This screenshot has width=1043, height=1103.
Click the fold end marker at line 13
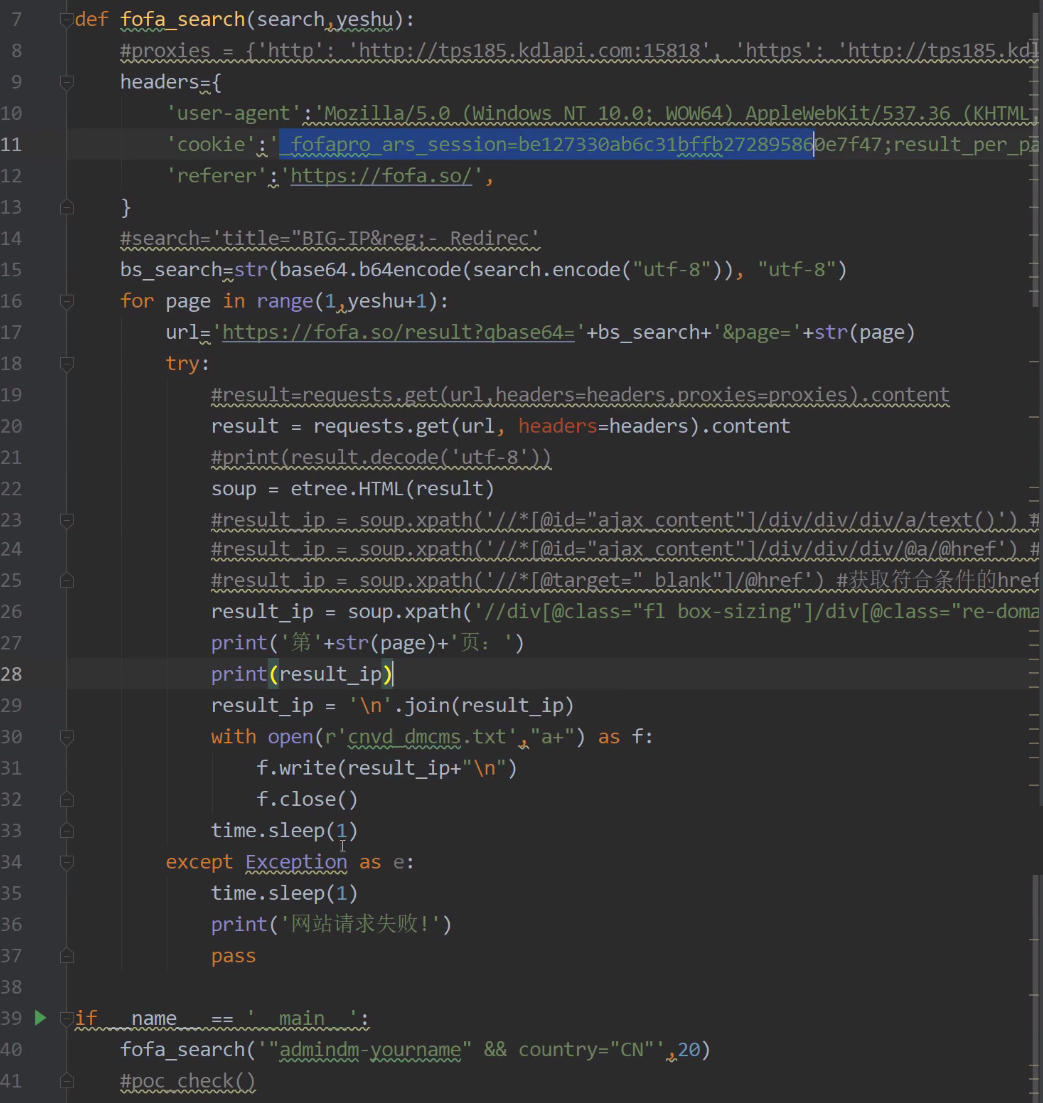click(x=67, y=207)
